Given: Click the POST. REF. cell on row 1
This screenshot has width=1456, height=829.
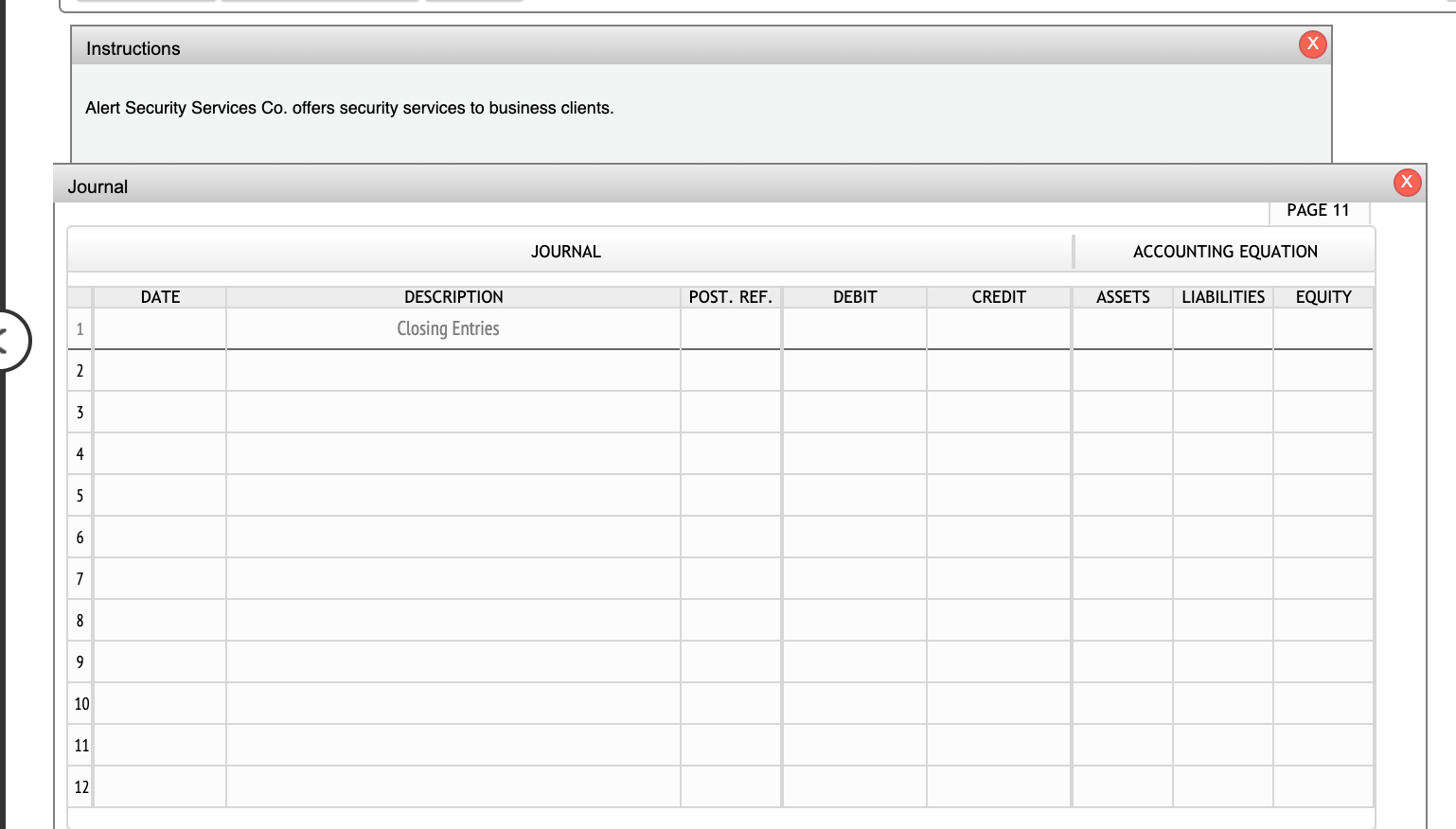Looking at the screenshot, I should pyautogui.click(x=730, y=328).
